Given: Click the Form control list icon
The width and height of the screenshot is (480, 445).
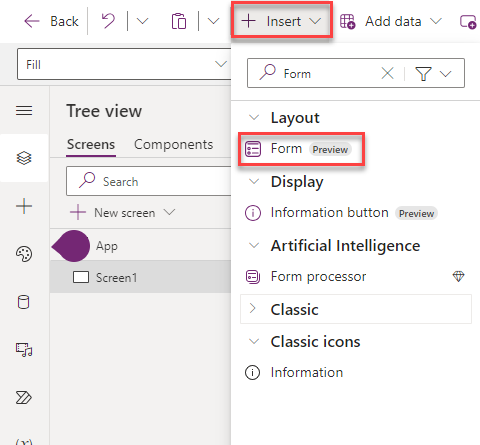Looking at the screenshot, I should point(253,149).
